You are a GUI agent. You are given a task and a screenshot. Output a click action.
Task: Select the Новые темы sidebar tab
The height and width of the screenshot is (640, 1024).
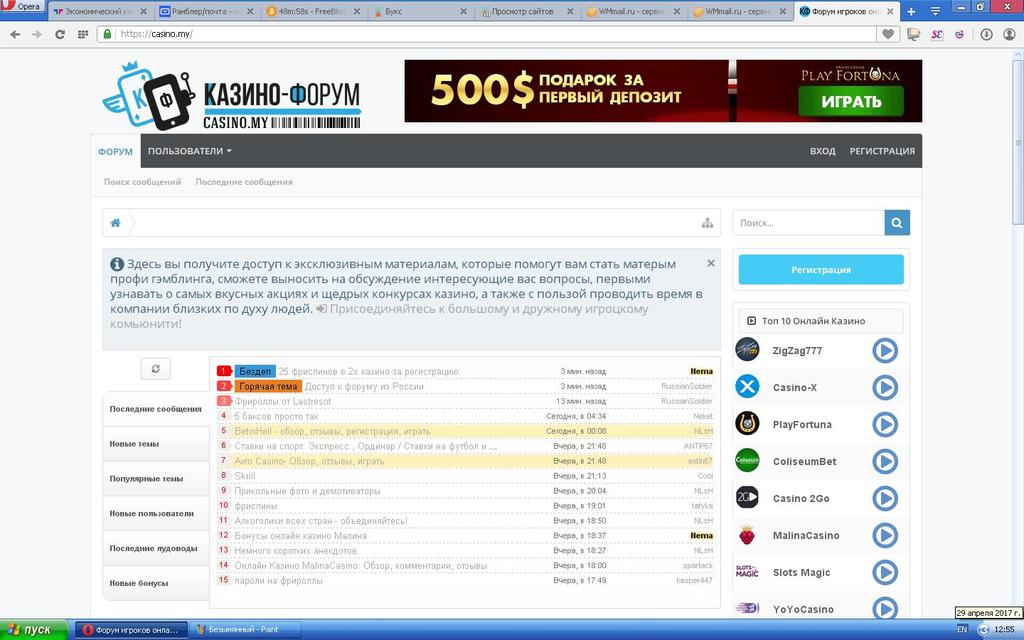click(155, 444)
